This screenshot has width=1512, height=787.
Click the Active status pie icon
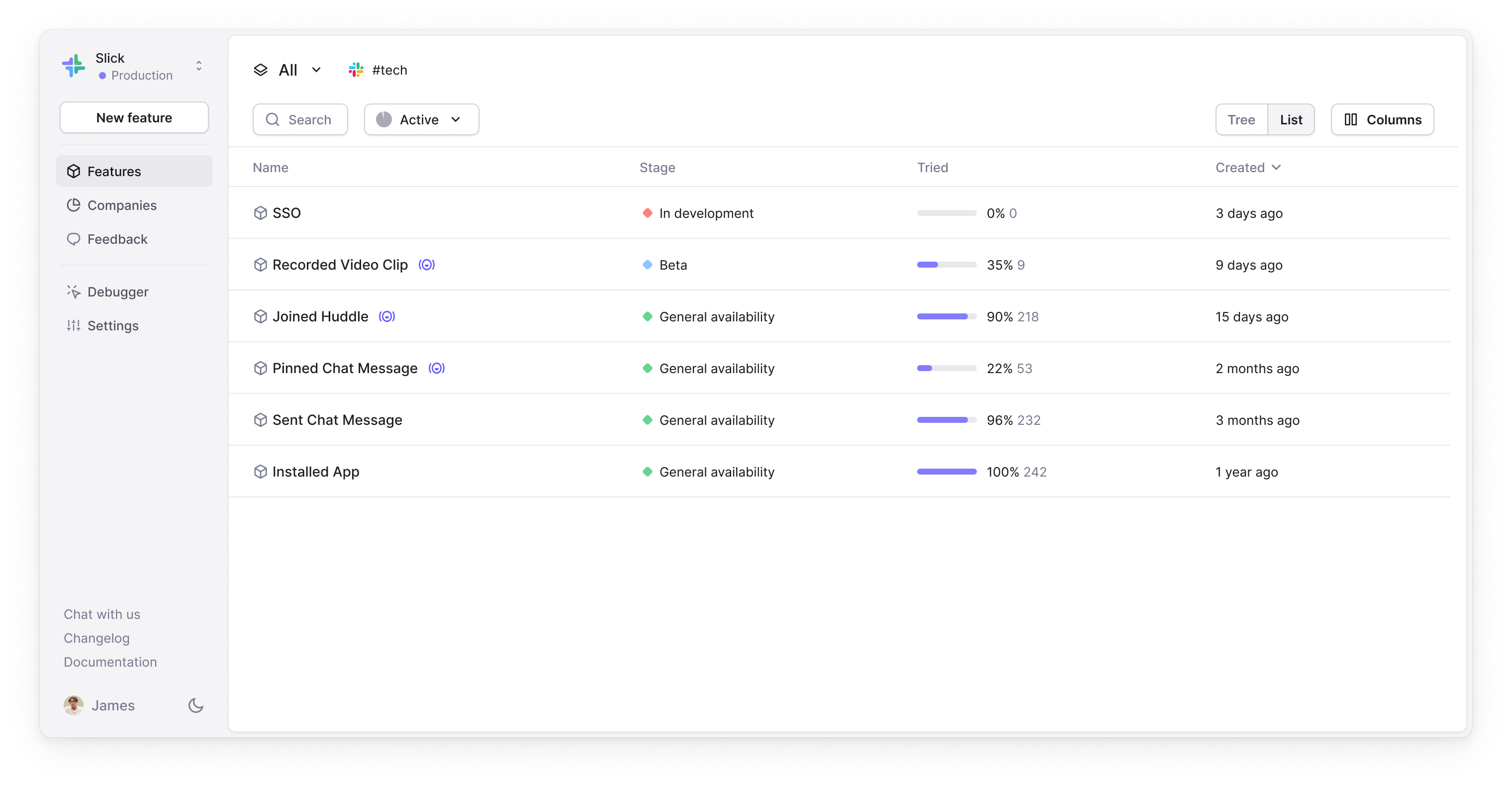tap(384, 120)
